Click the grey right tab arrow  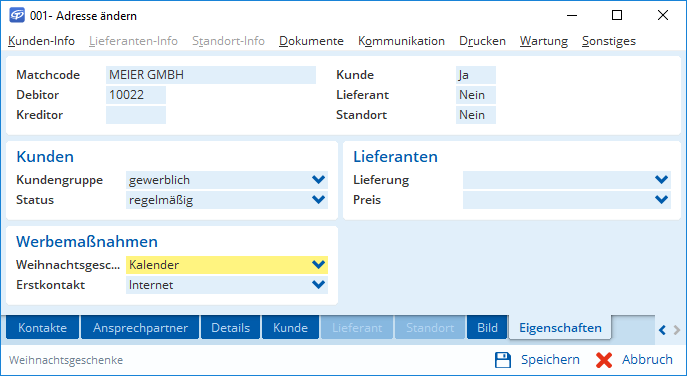point(676,330)
